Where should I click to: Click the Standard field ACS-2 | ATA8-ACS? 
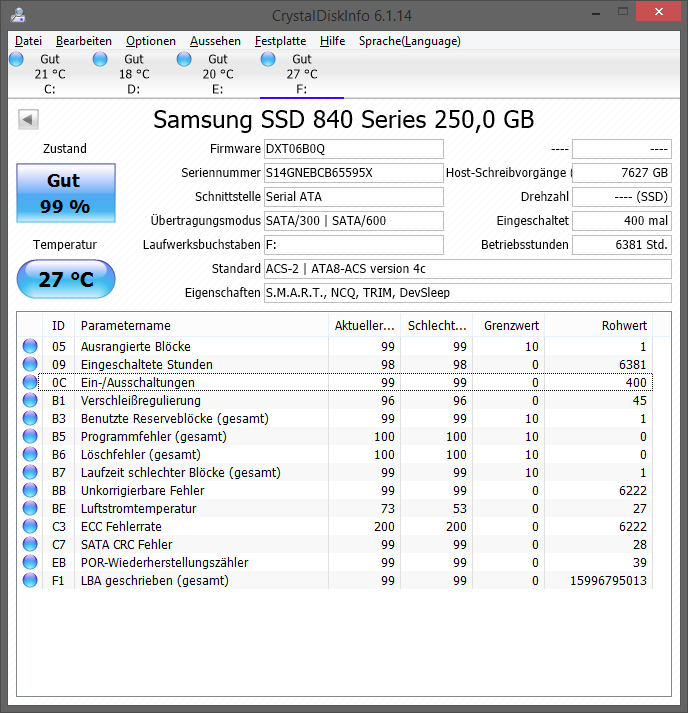pyautogui.click(x=468, y=269)
